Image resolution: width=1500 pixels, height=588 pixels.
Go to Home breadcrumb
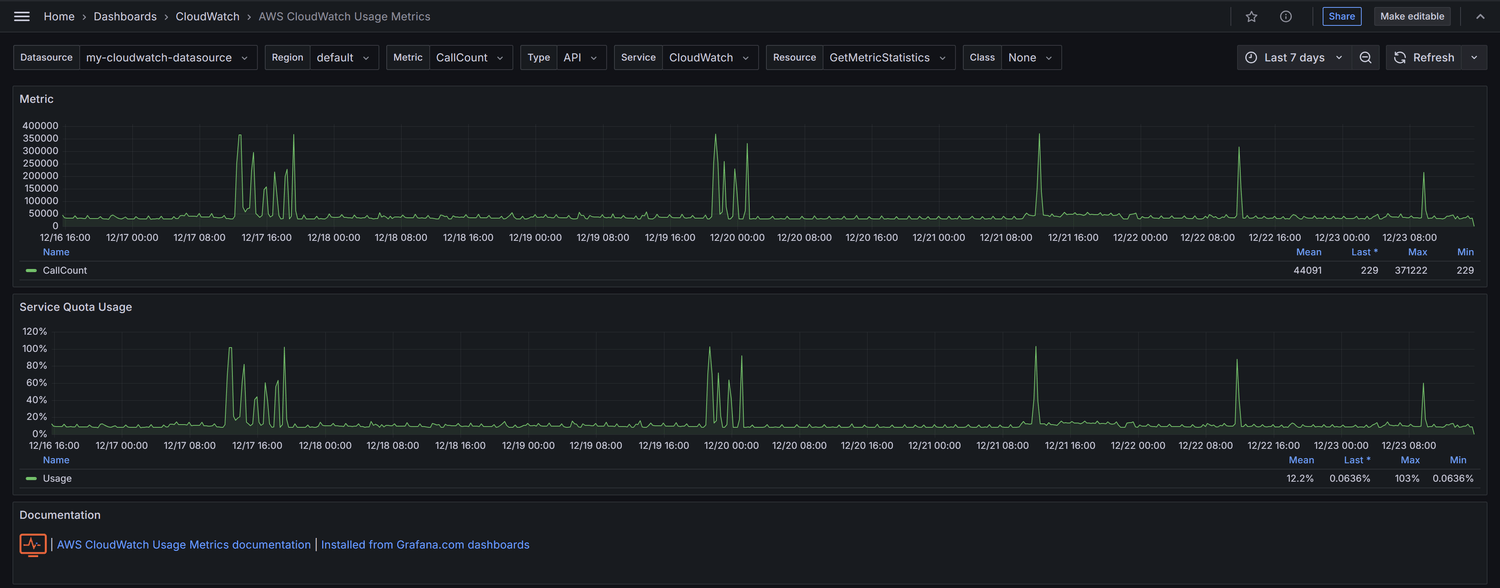(59, 17)
